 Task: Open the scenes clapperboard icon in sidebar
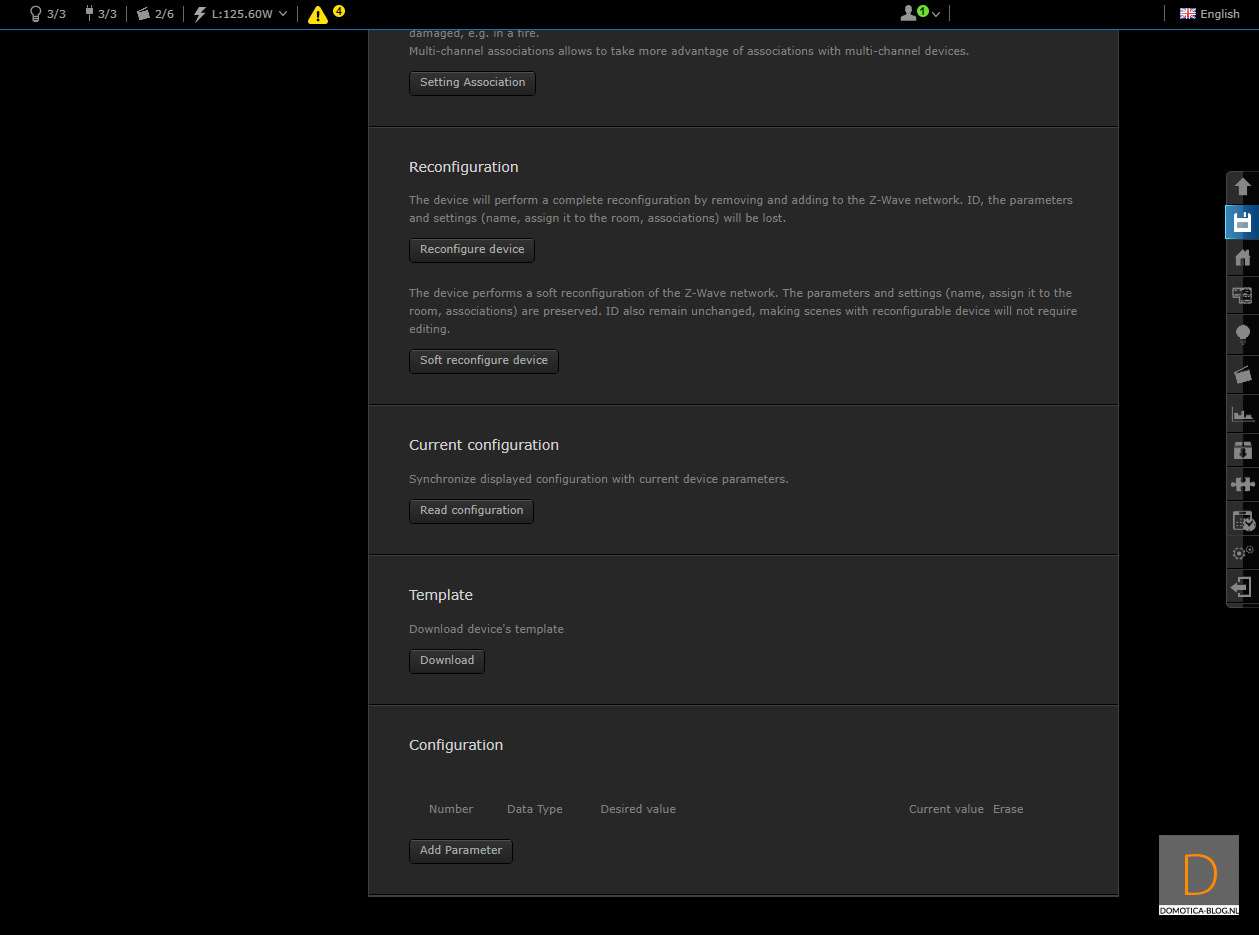click(x=1242, y=375)
